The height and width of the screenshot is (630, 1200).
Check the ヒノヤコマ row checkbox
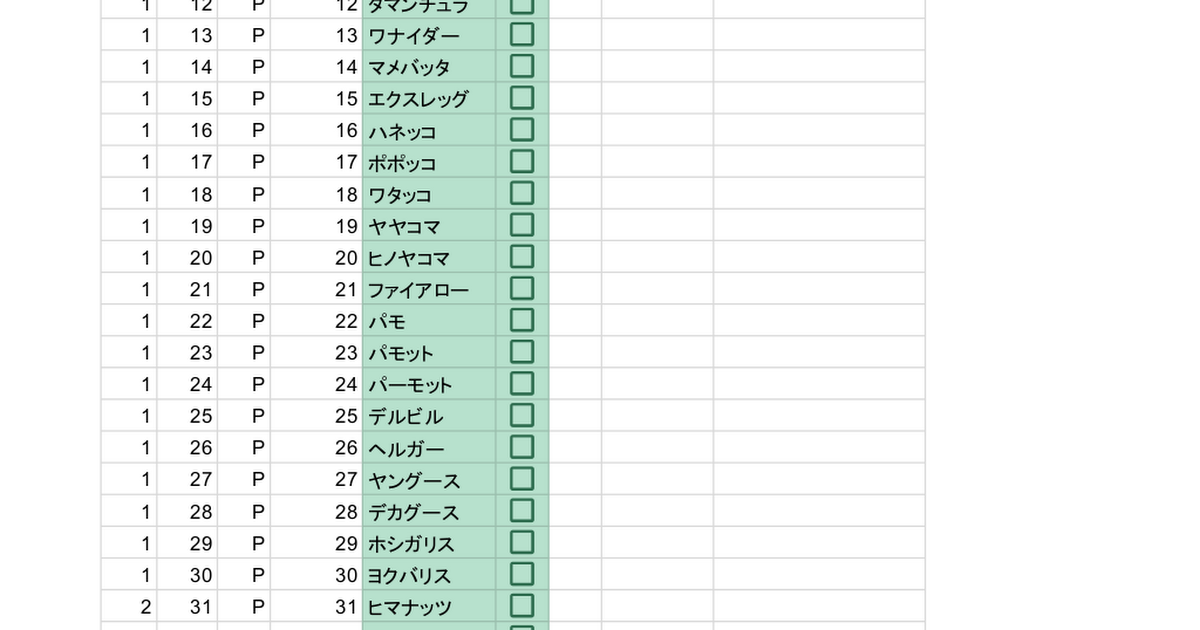point(522,257)
